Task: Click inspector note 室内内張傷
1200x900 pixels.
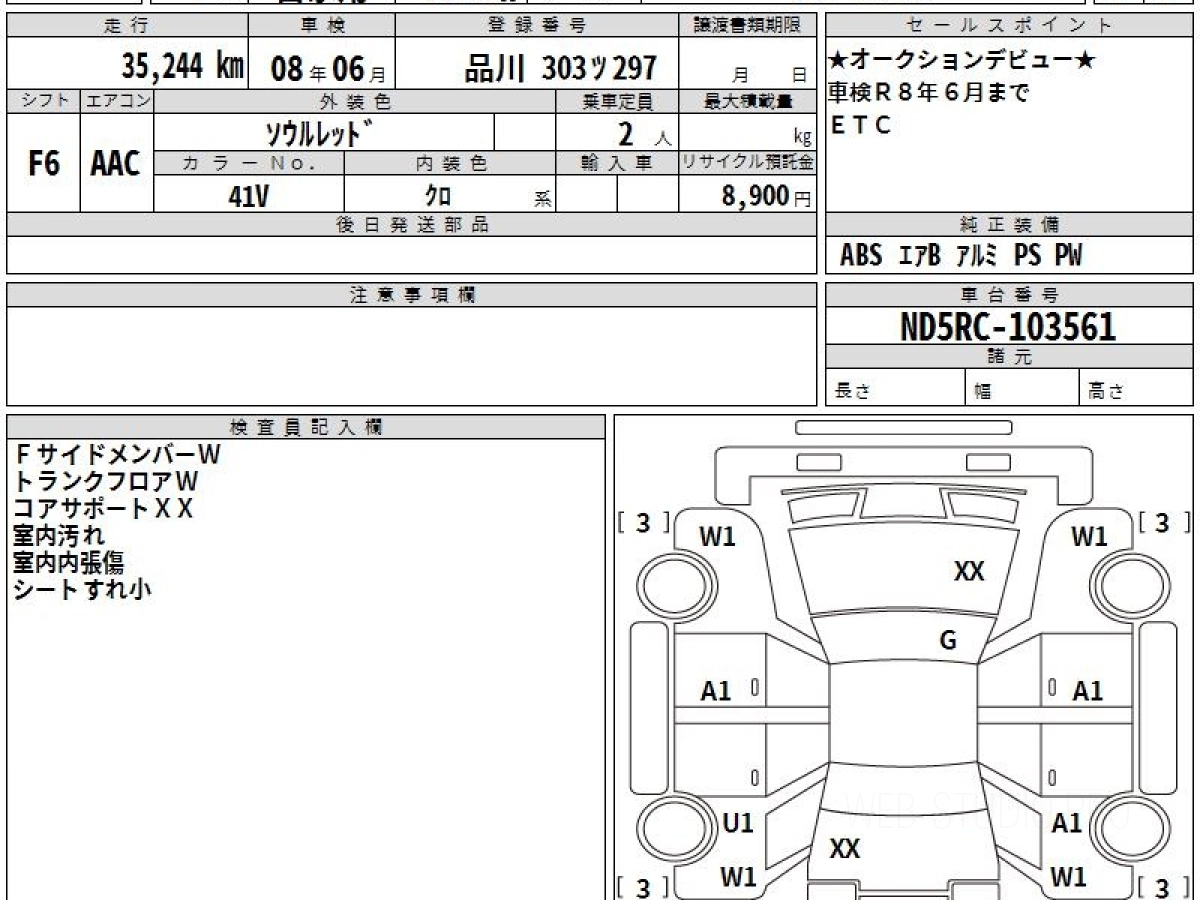Action: click(x=69, y=563)
